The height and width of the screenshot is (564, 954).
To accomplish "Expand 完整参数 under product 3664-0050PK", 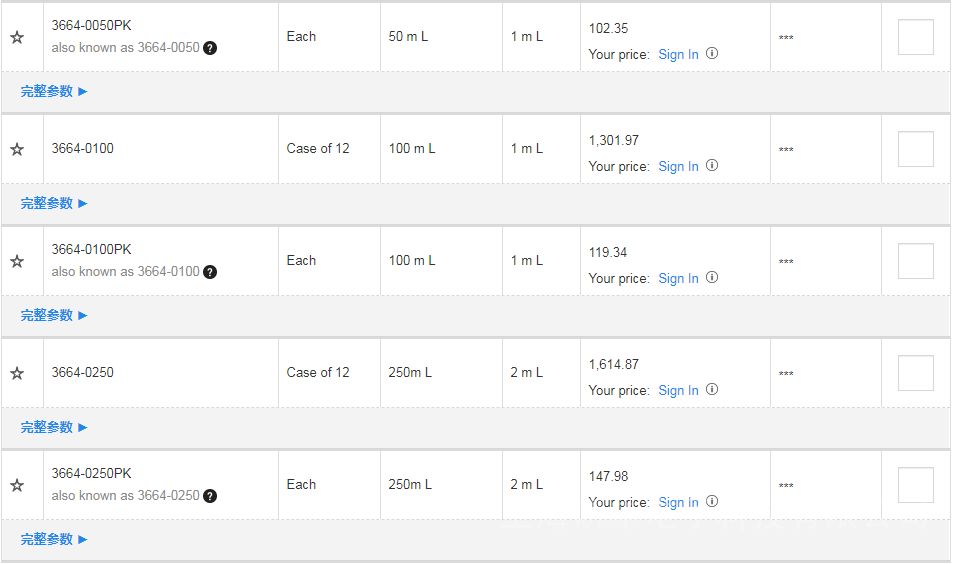I will coord(54,91).
